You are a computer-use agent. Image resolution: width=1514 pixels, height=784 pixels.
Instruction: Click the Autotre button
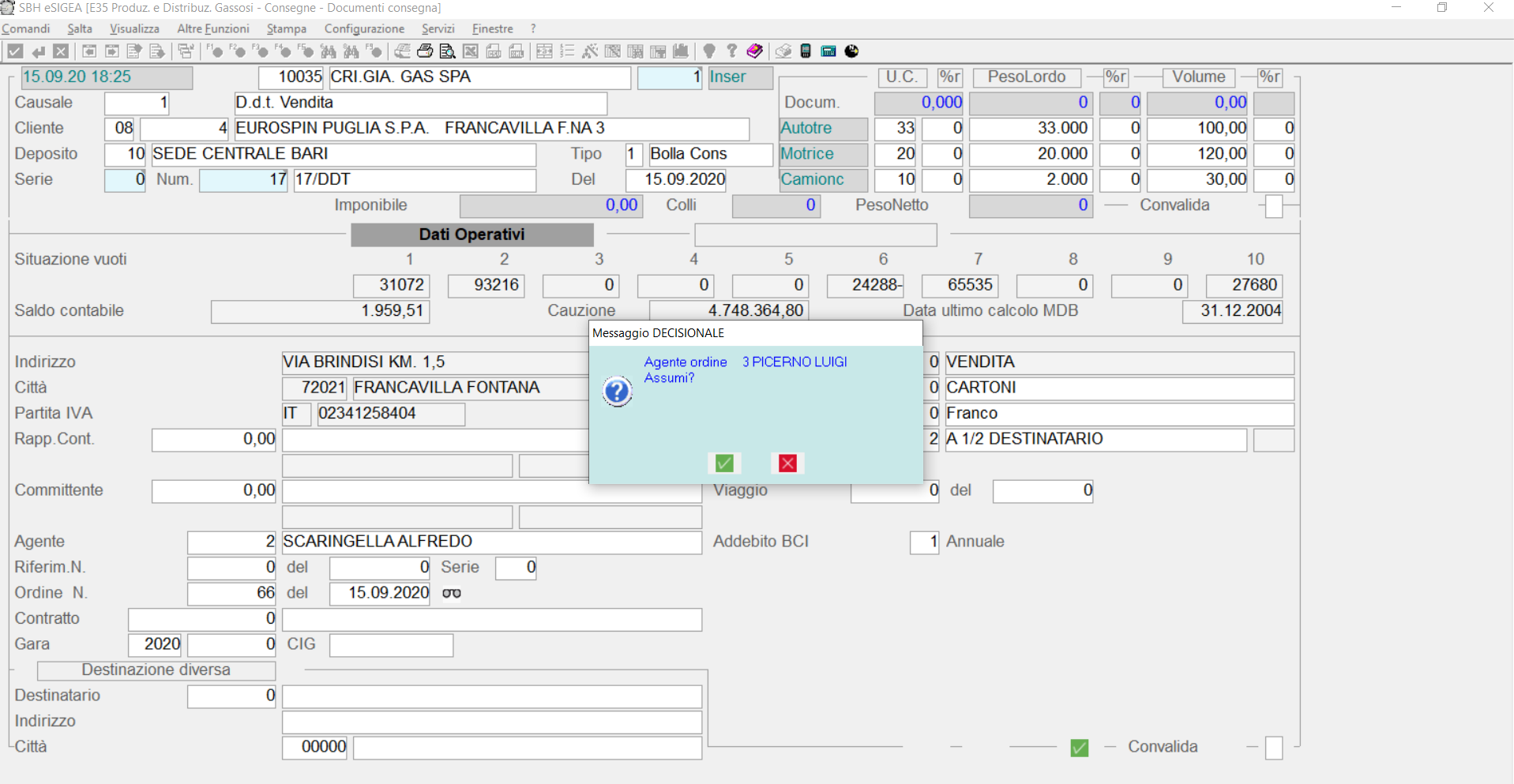(x=823, y=128)
